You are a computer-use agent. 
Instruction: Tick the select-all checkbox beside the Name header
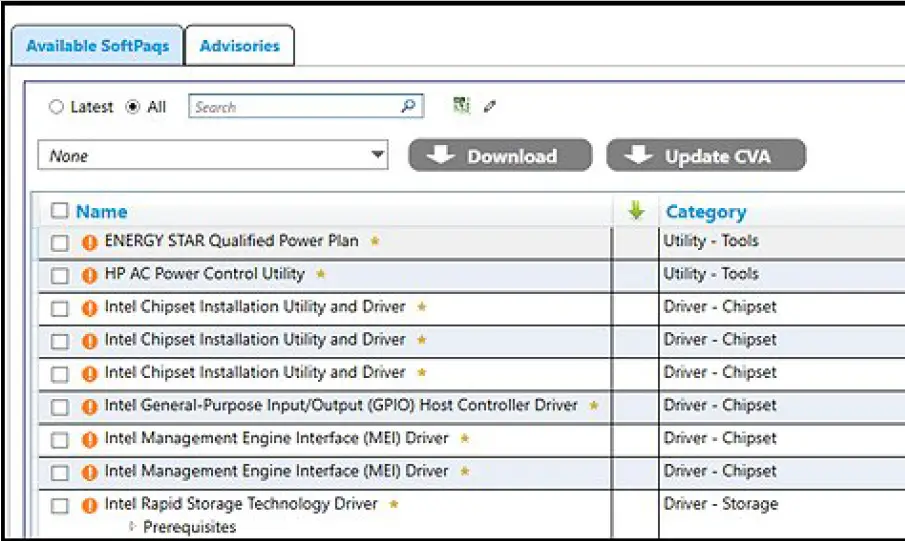pos(59,210)
